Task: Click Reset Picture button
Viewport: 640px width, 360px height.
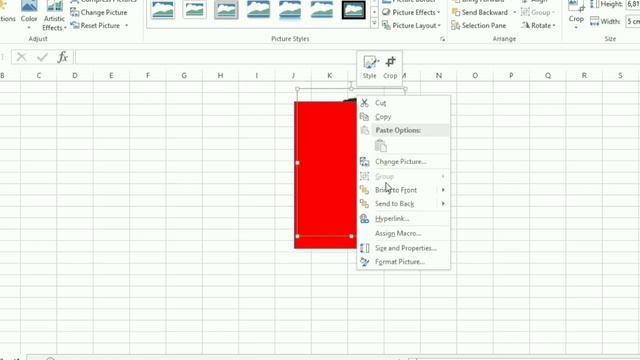Action: click(96, 25)
